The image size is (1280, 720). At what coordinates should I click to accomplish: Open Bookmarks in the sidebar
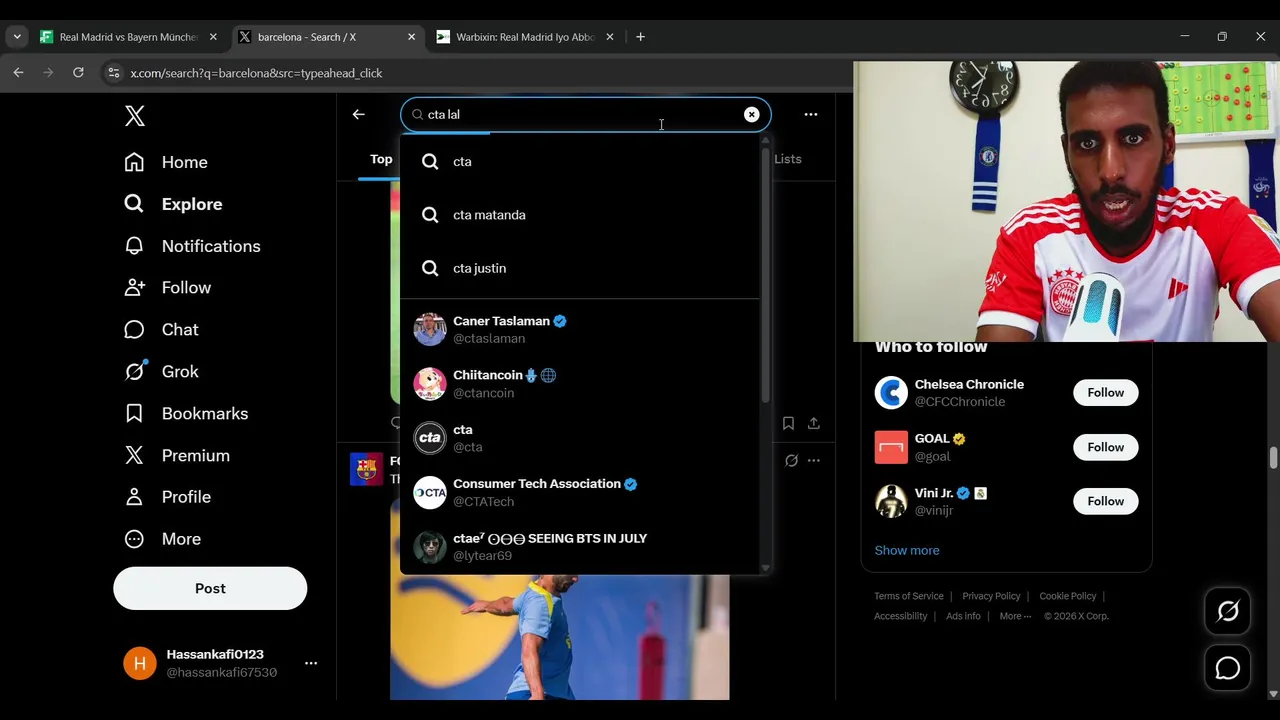click(186, 413)
